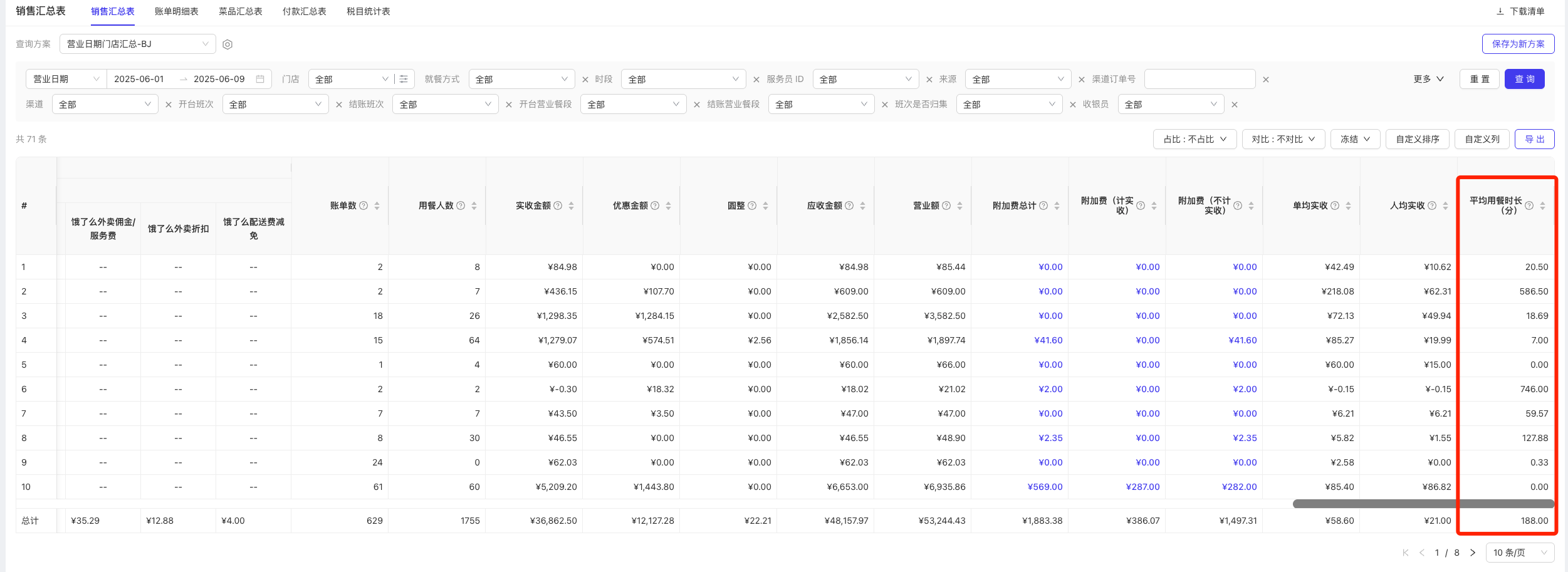Viewport: 1568px width, 572px height.
Task: Sort by 人均实收 column
Action: 1445,205
